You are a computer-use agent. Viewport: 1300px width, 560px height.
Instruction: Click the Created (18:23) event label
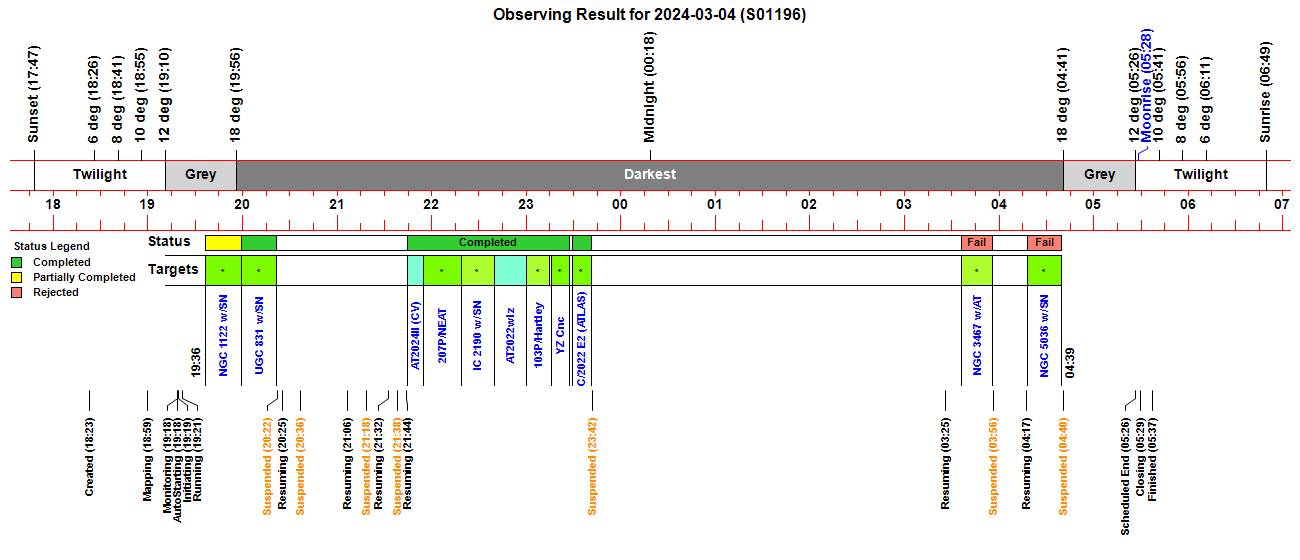coord(89,457)
